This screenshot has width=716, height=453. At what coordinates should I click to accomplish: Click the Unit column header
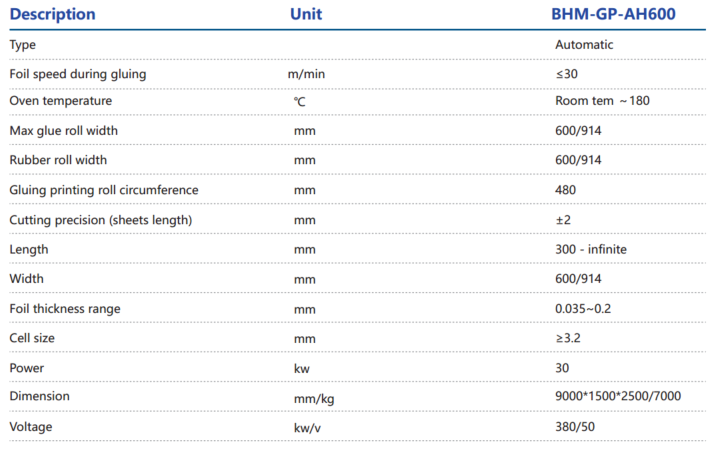306,15
